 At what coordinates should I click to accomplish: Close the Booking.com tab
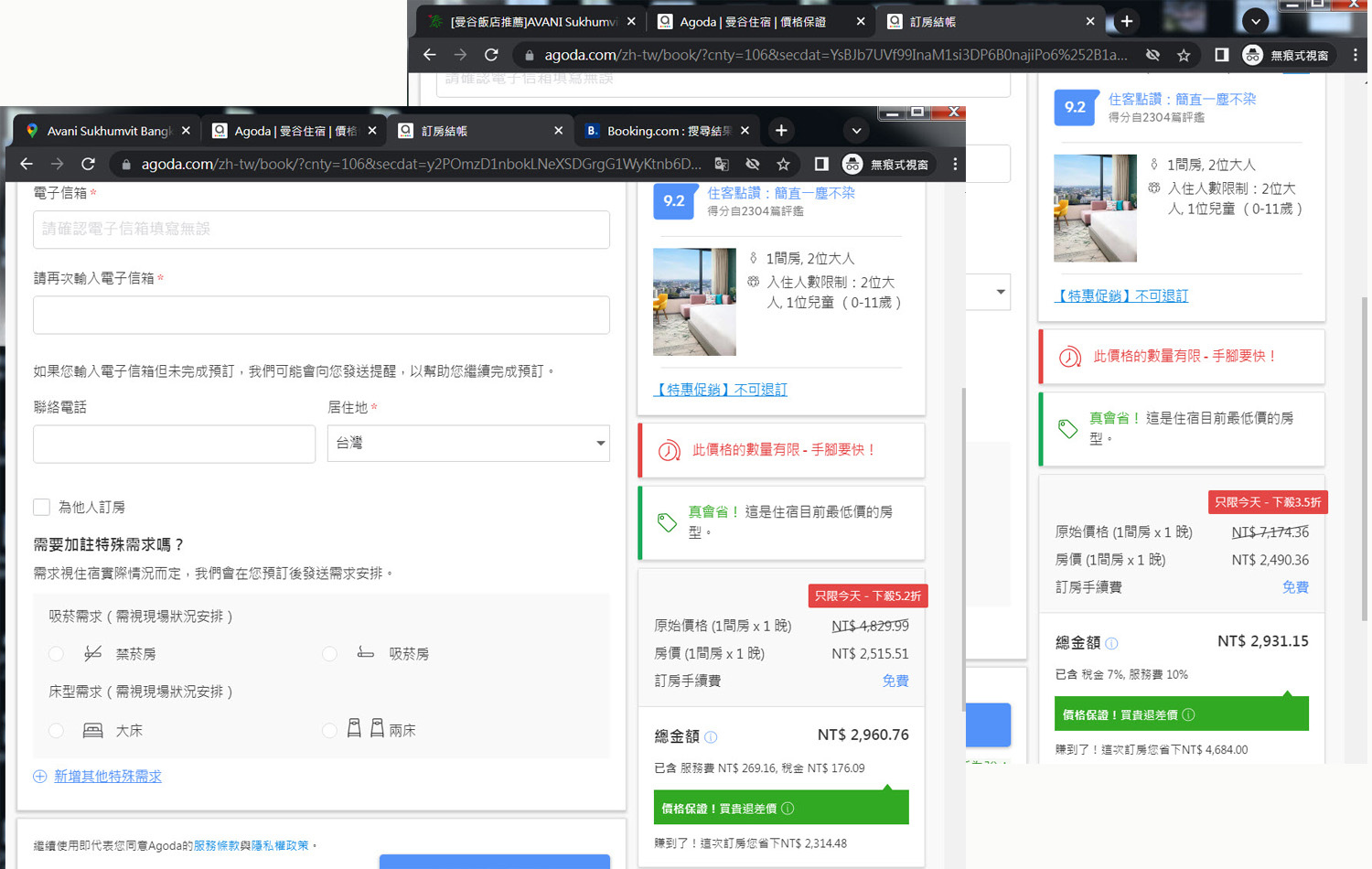pyautogui.click(x=745, y=131)
